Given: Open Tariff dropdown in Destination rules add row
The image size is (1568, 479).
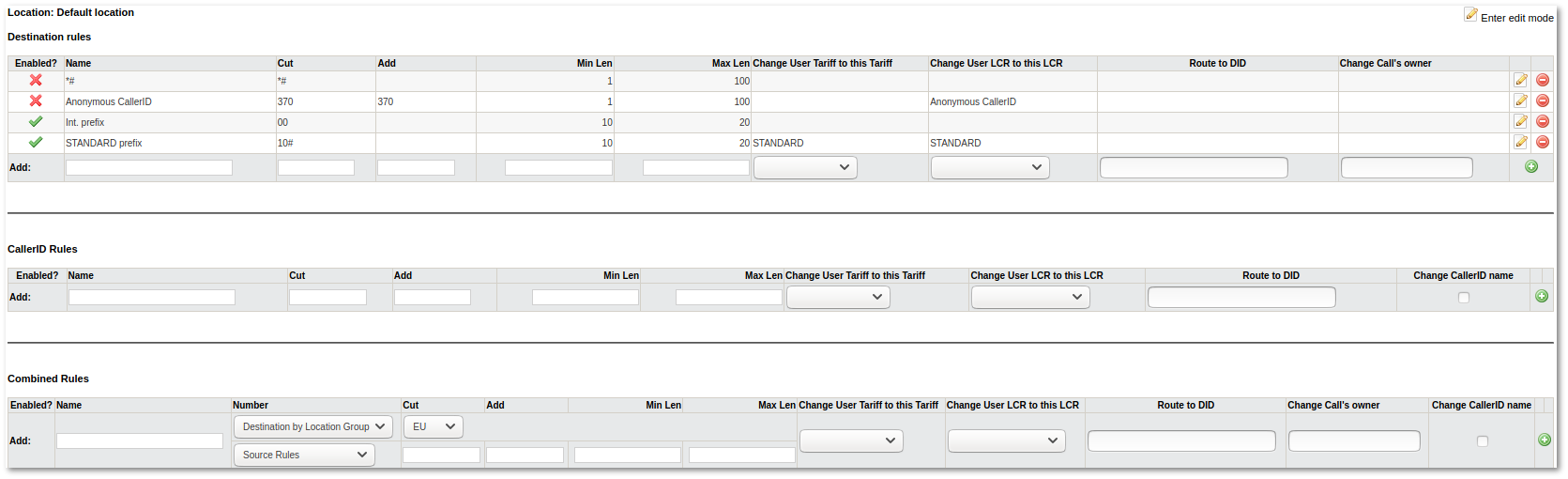Looking at the screenshot, I should coord(805,168).
